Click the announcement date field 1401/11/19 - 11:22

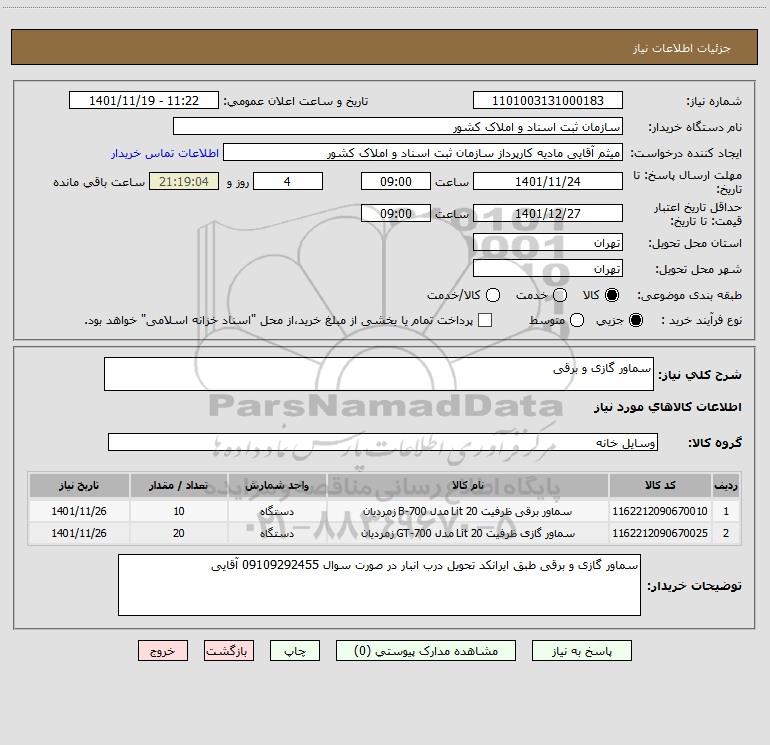coord(144,100)
